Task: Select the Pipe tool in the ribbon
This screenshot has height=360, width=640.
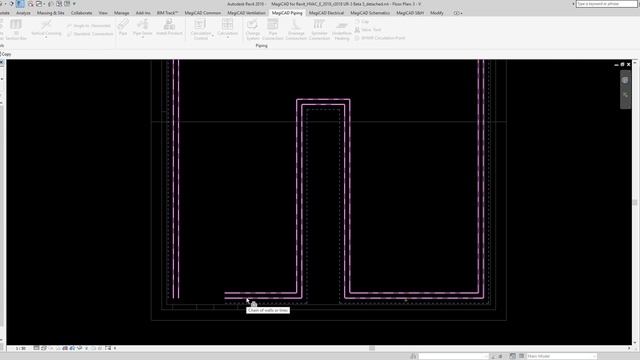Action: pyautogui.click(x=123, y=28)
